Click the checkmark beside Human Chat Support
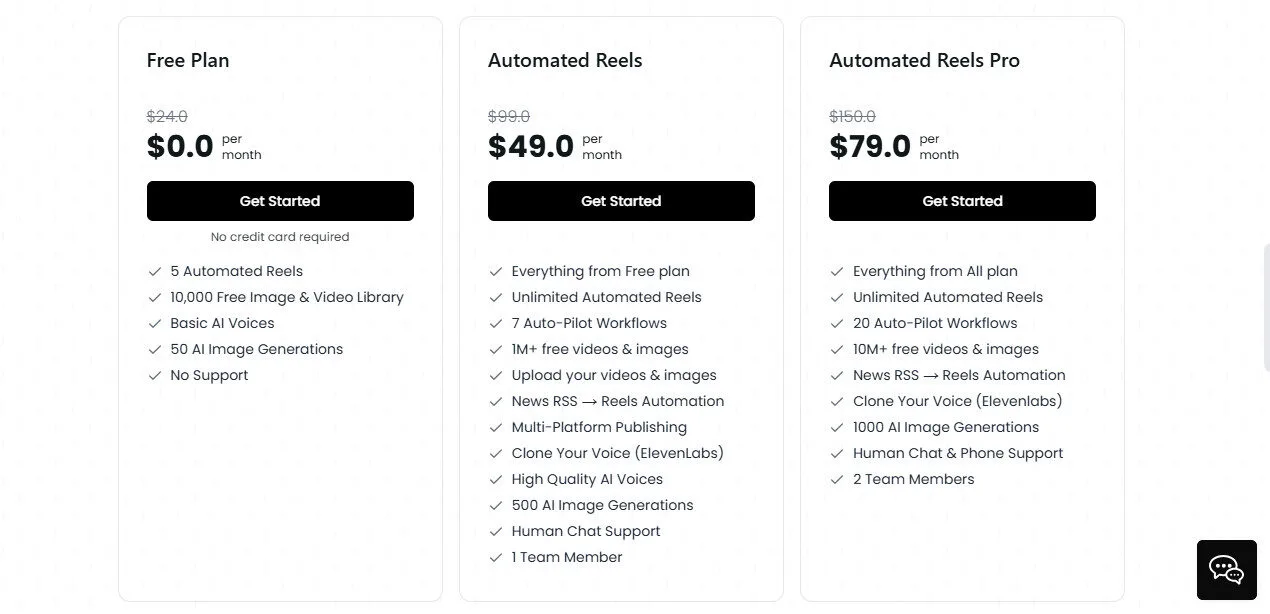 pyautogui.click(x=496, y=531)
